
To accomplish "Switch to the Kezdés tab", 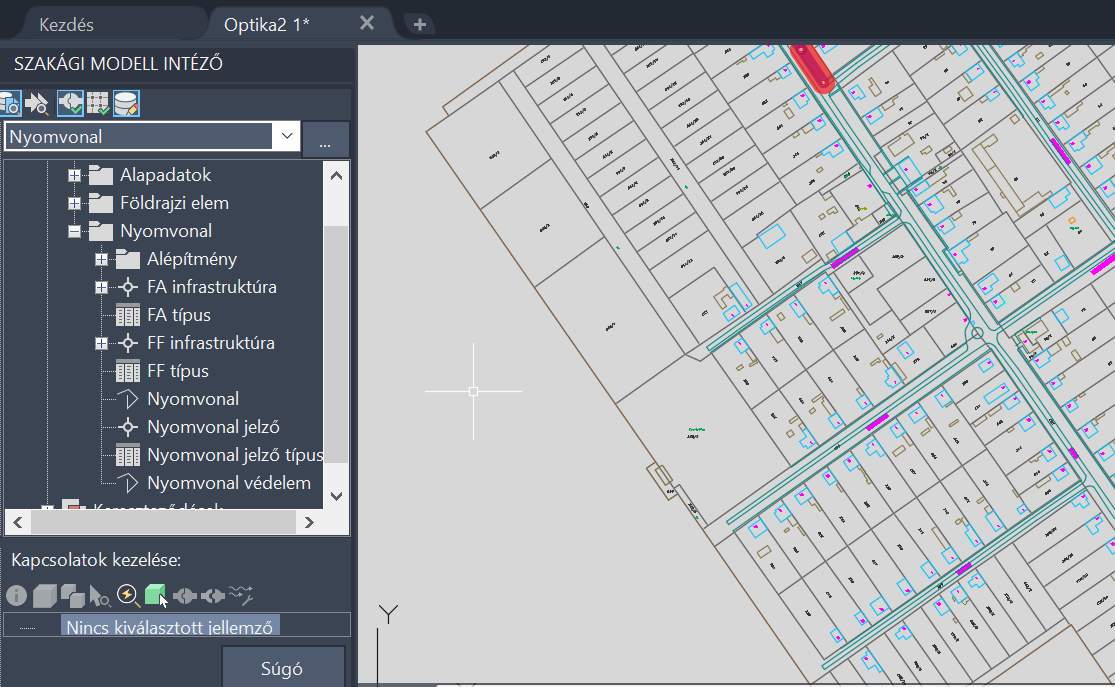I will [x=66, y=25].
